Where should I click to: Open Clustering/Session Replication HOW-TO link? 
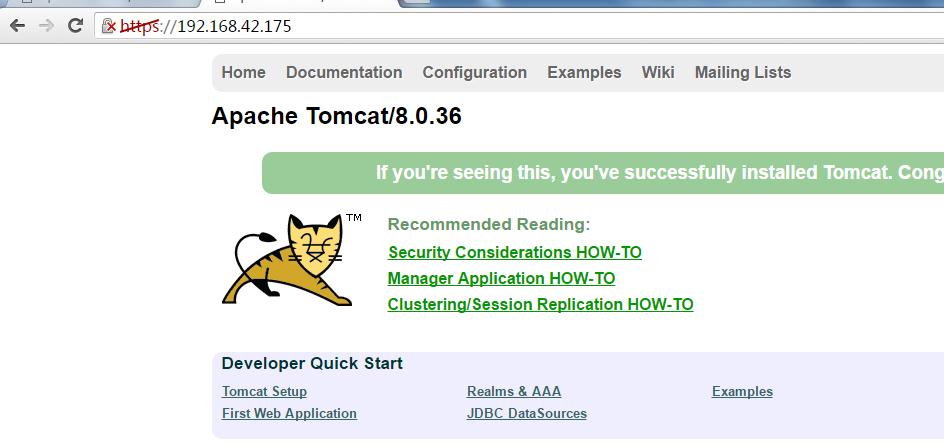pyautogui.click(x=541, y=304)
